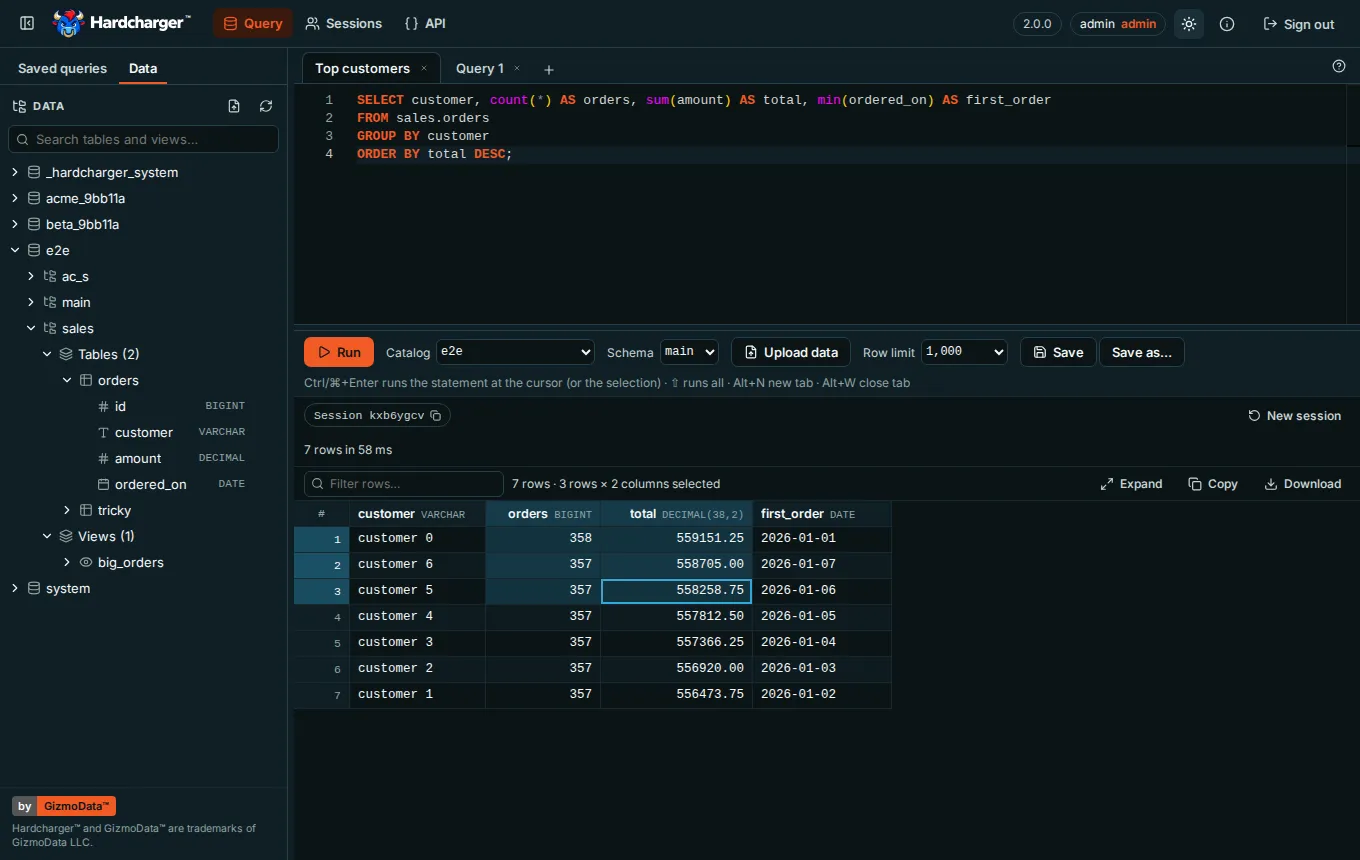Expand the results panel
Viewport: 1360px width, 860px height.
point(1131,484)
